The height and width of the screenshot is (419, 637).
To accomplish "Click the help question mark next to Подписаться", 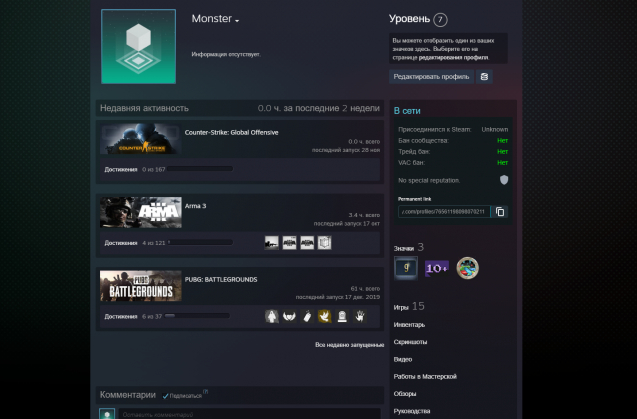I will tap(206, 392).
